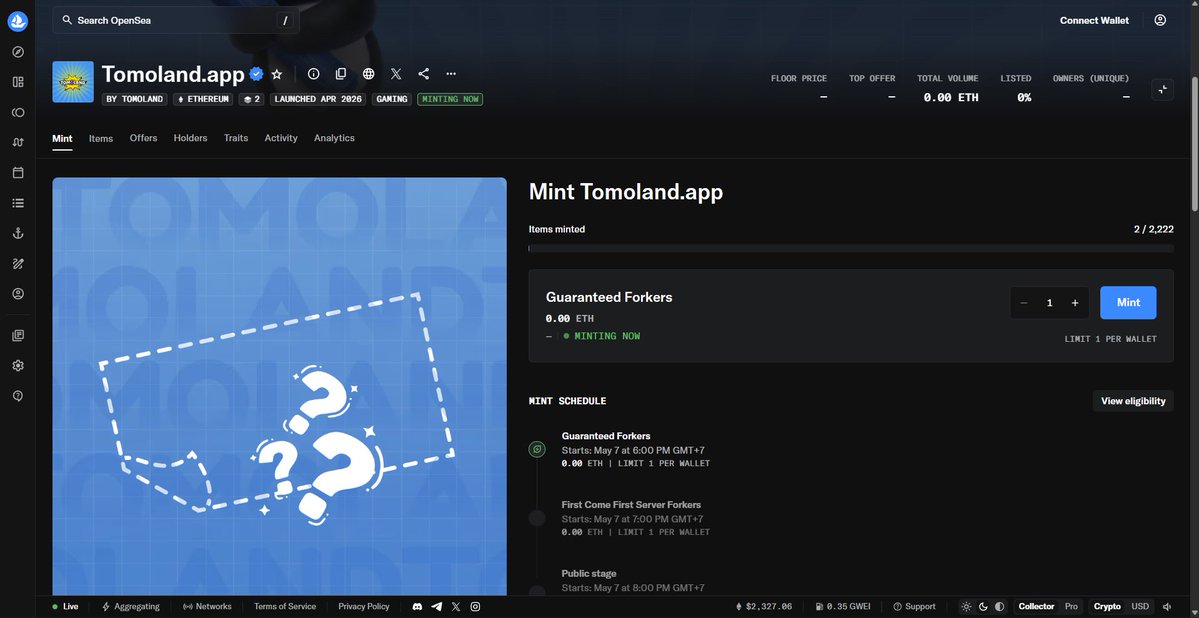Screen dimensions: 1199x618
Task: Open the Discover compass icon in sidebar
Action: click(x=18, y=52)
